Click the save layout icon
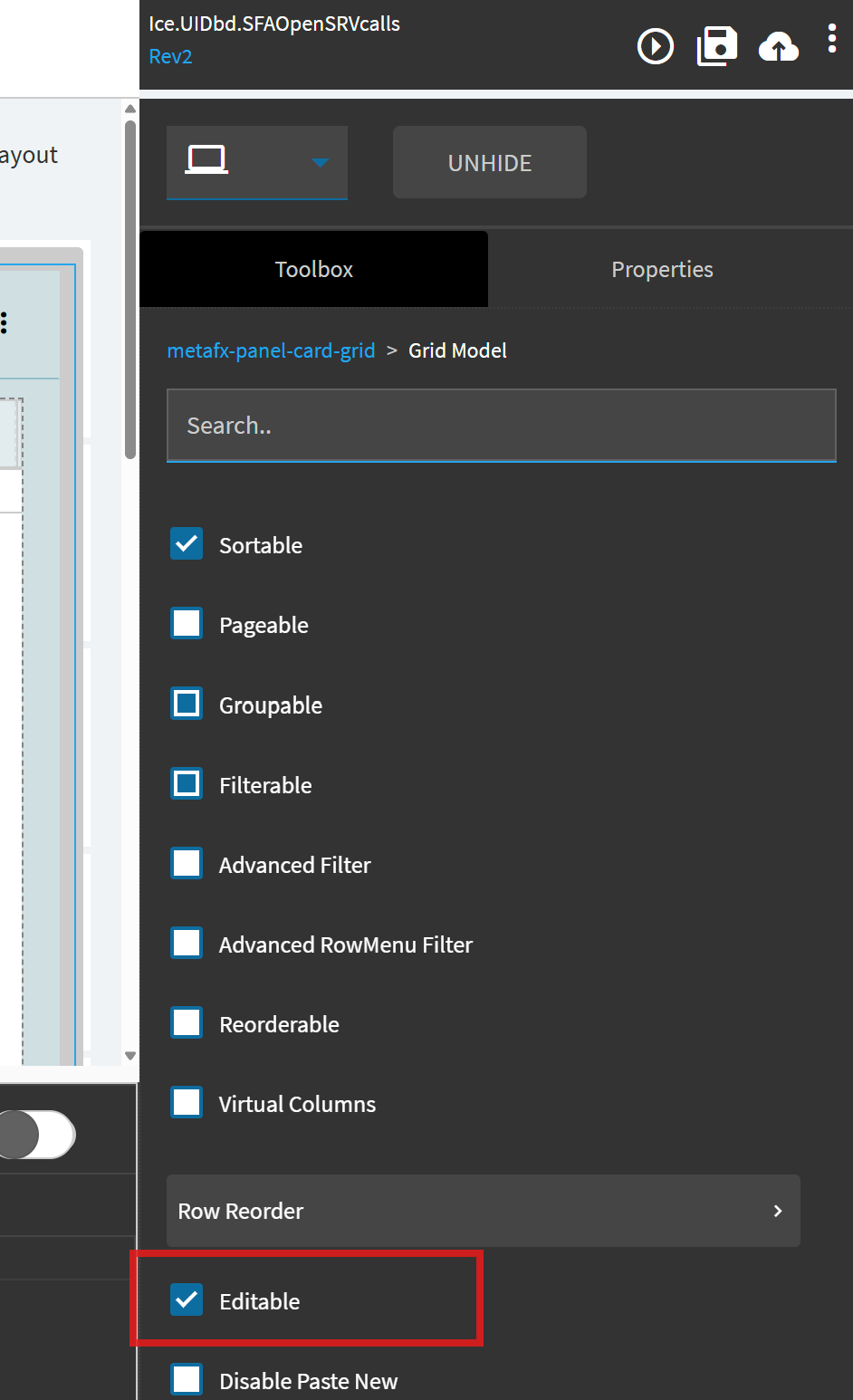 point(717,46)
